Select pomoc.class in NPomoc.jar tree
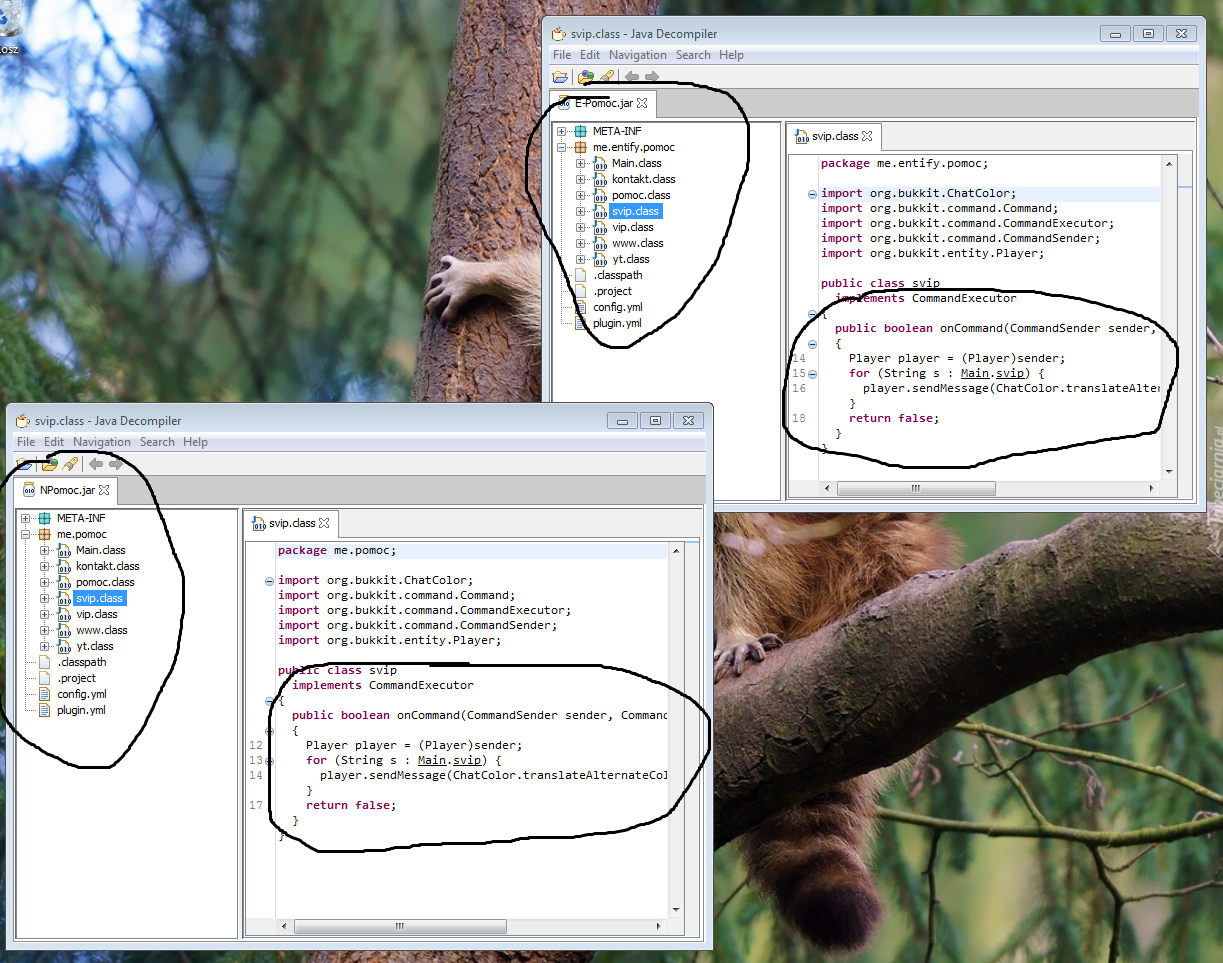1223x963 pixels. click(105, 582)
